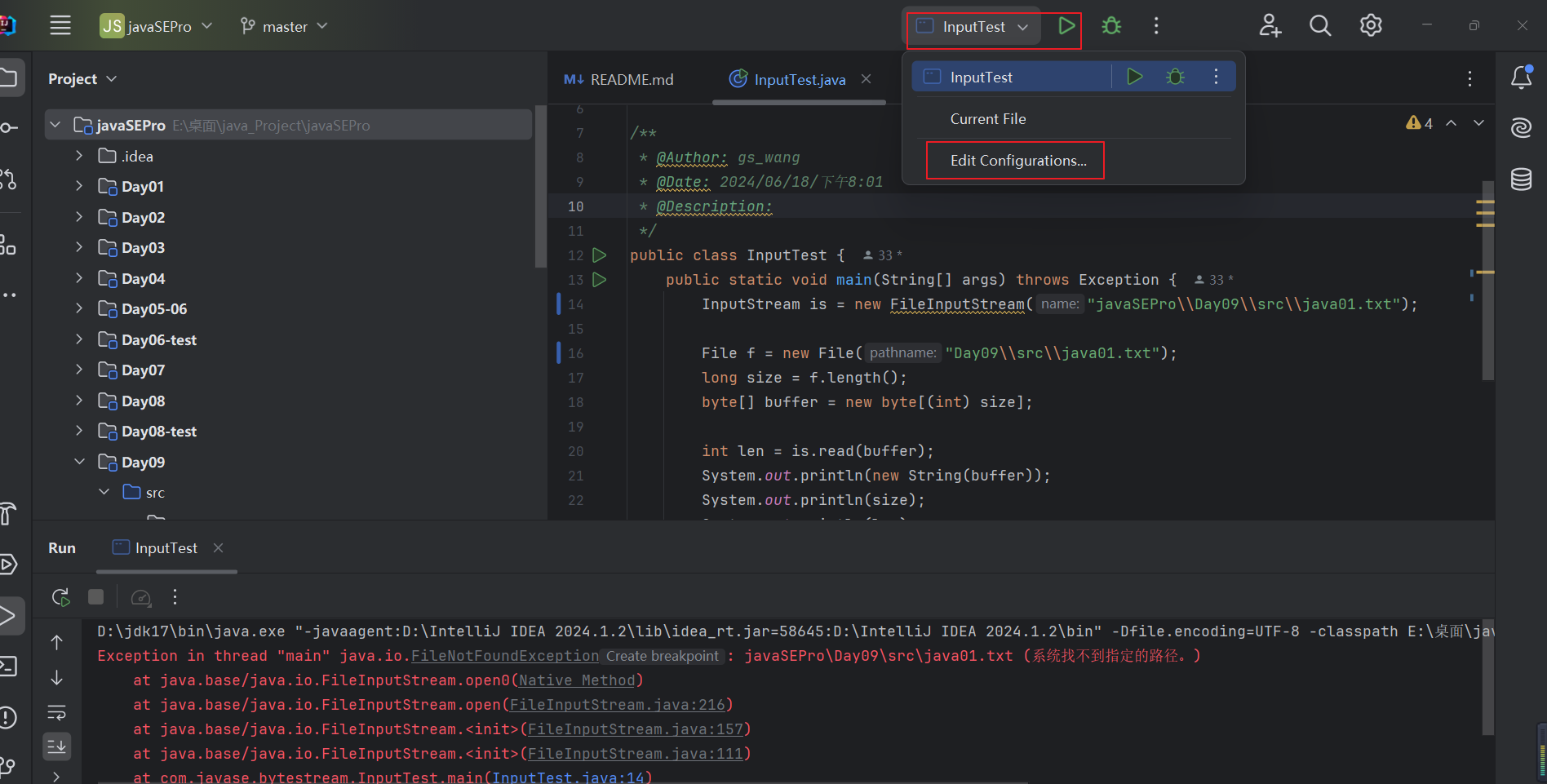This screenshot has width=1547, height=784.
Task: Click line 10 number in the gutter
Action: pos(576,206)
